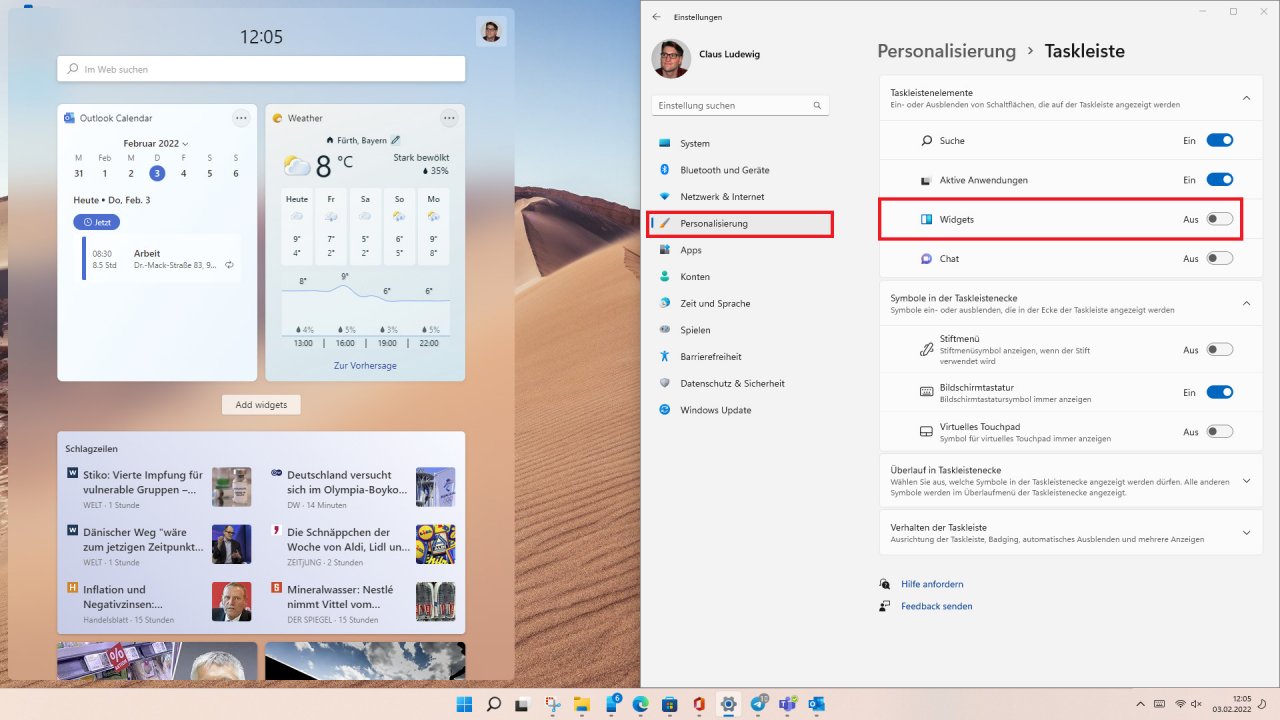Click Personalisierung in the breadcrumb
The width and height of the screenshot is (1280, 720).
pos(946,51)
